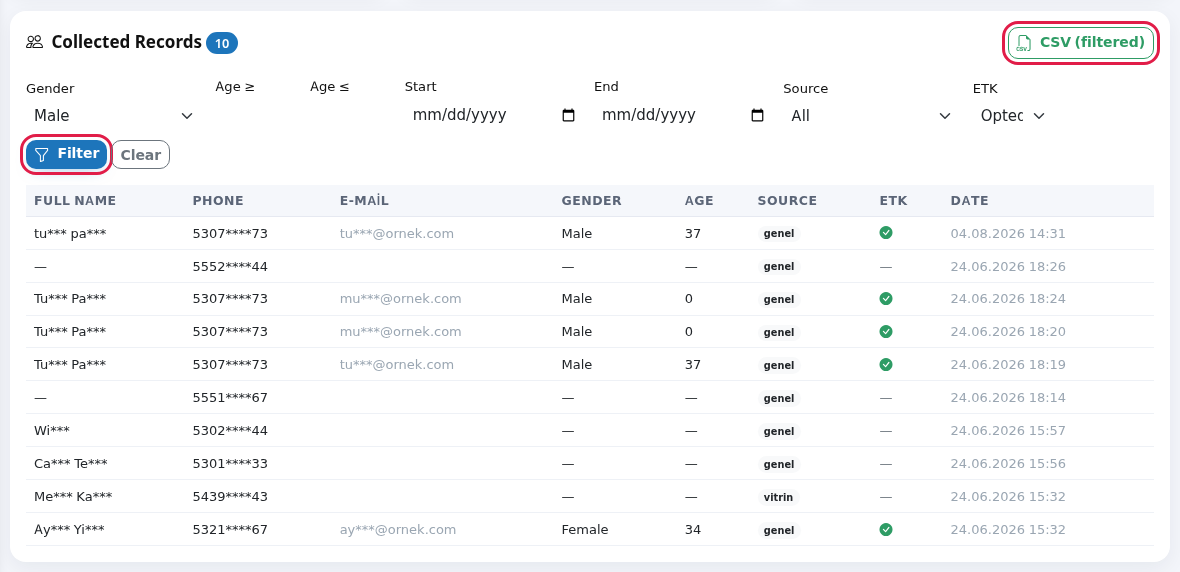Viewport: 1180px width, 572px height.
Task: Click the email ay***@ornek.com
Action: 398,530
